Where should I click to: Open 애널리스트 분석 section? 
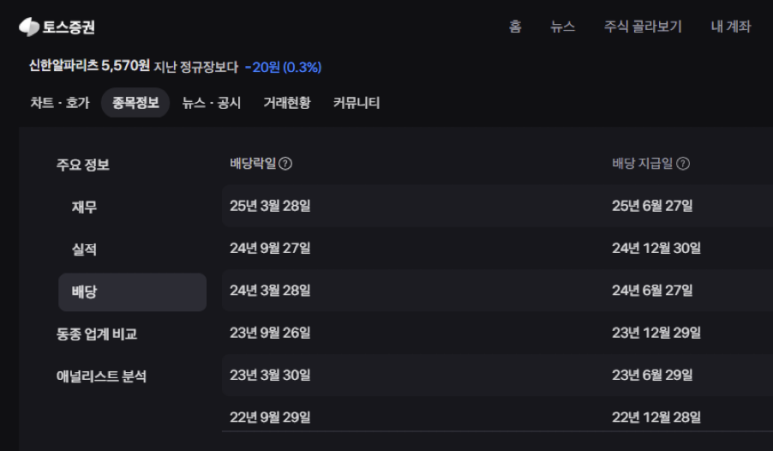coord(101,377)
